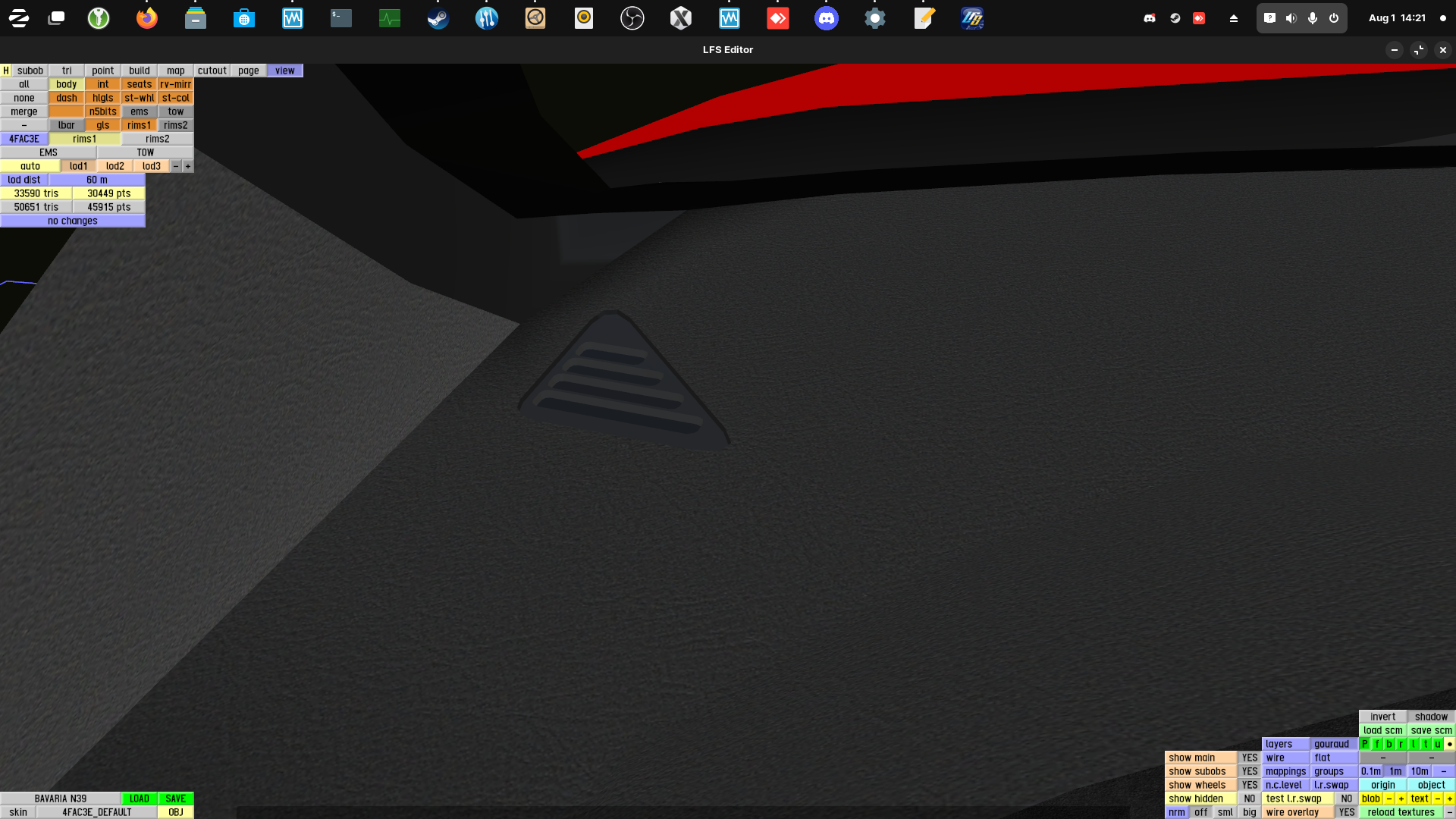Click reload textures button
Viewport: 1456px width, 819px height.
(1401, 812)
